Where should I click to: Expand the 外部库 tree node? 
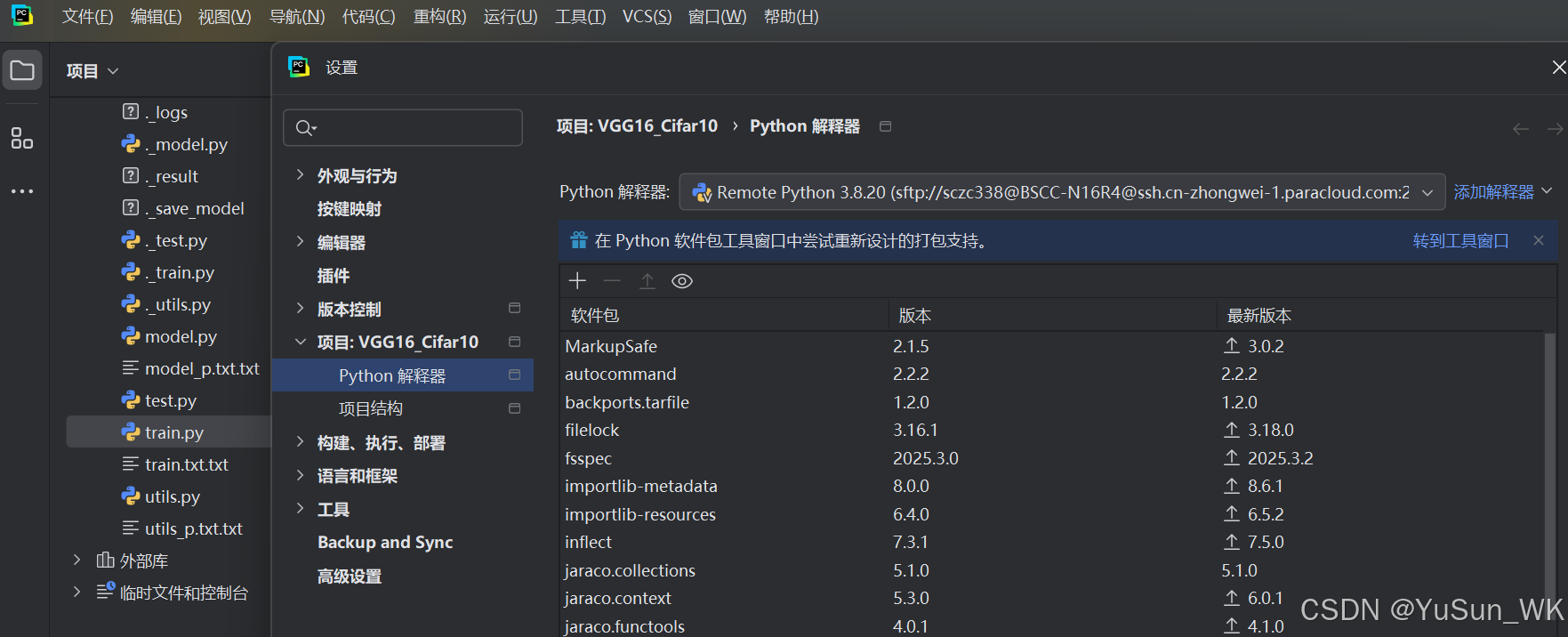click(x=76, y=560)
